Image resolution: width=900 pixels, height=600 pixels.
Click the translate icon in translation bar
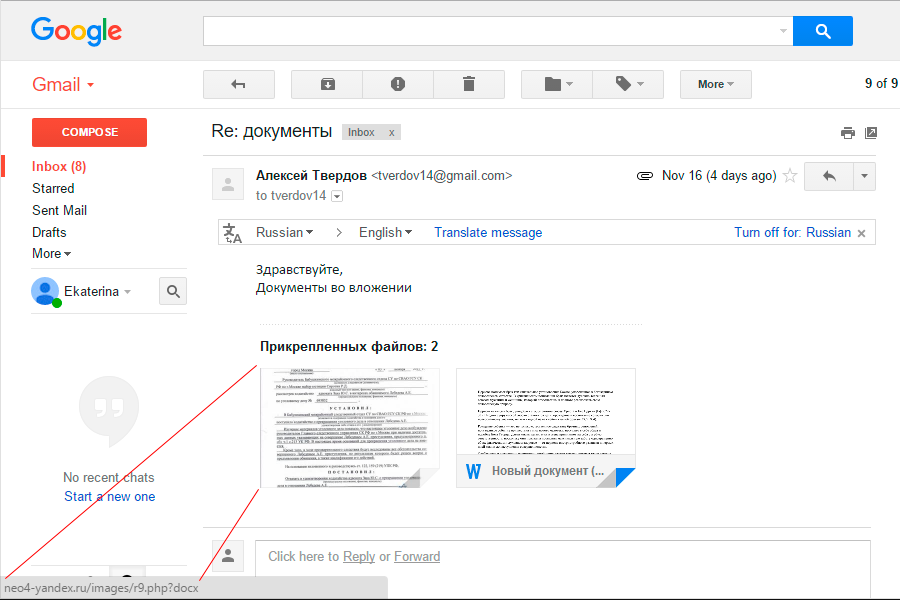click(x=232, y=233)
